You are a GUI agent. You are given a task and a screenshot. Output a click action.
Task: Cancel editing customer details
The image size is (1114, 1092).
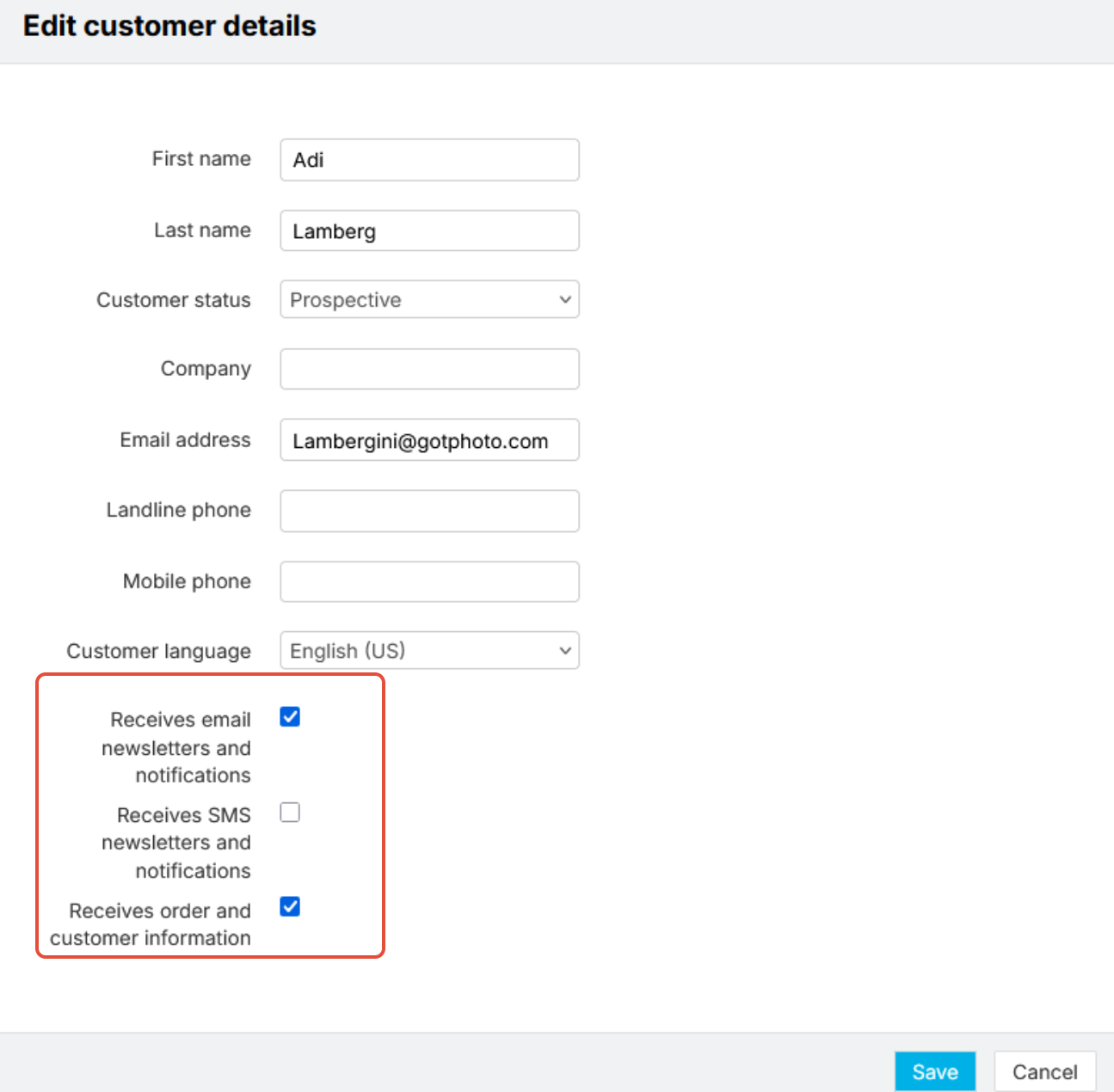[1045, 1071]
